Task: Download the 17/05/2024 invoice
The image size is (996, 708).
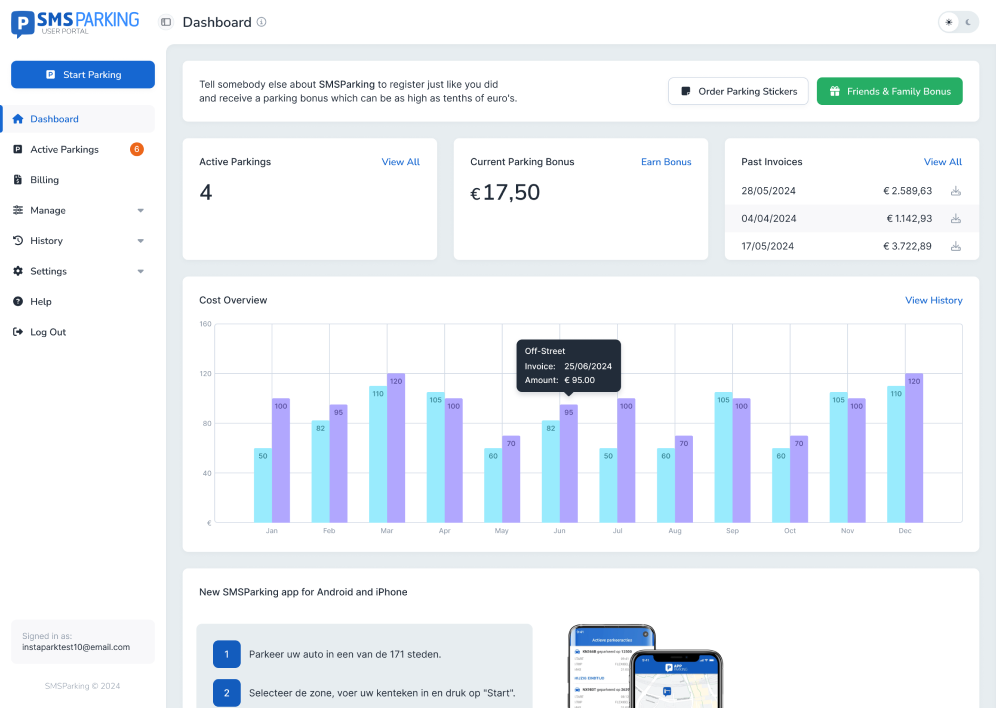Action: point(955,246)
